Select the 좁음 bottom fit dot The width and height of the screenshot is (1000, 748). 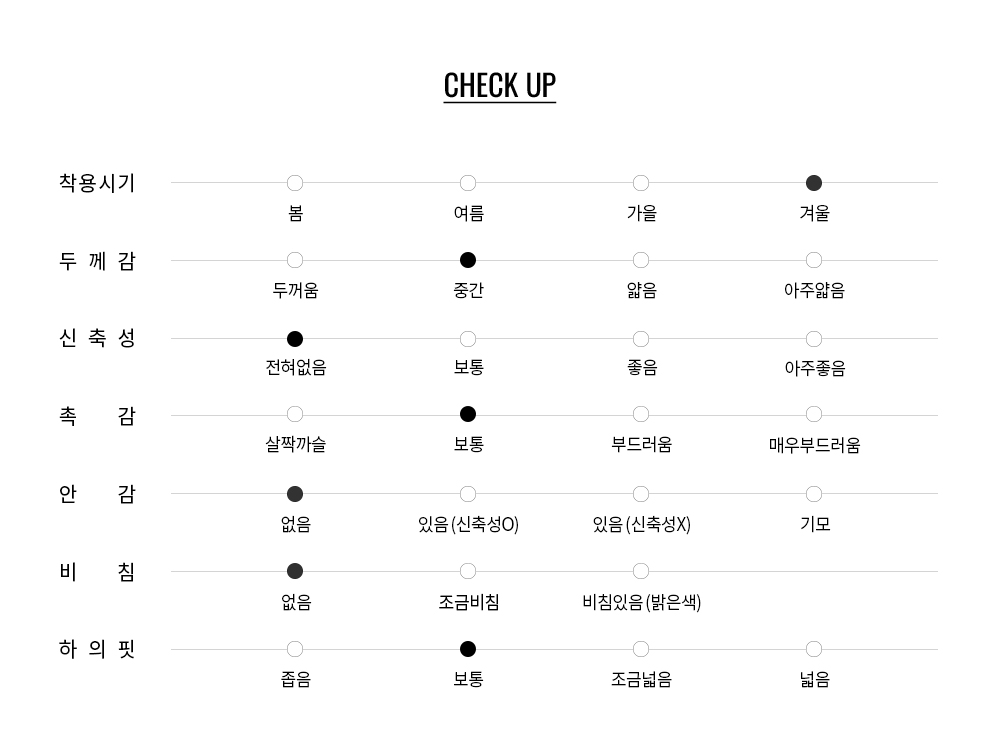pos(295,649)
